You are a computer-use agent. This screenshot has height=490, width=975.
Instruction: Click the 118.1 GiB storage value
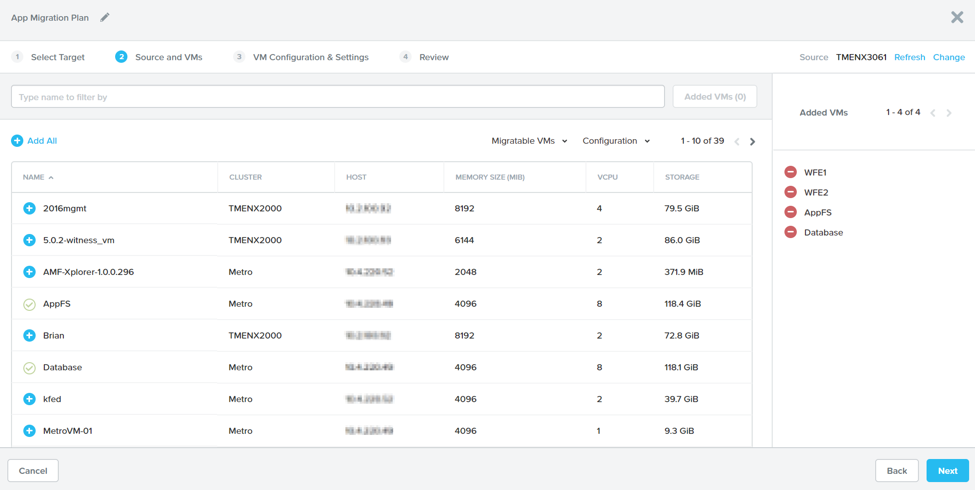[x=682, y=368]
